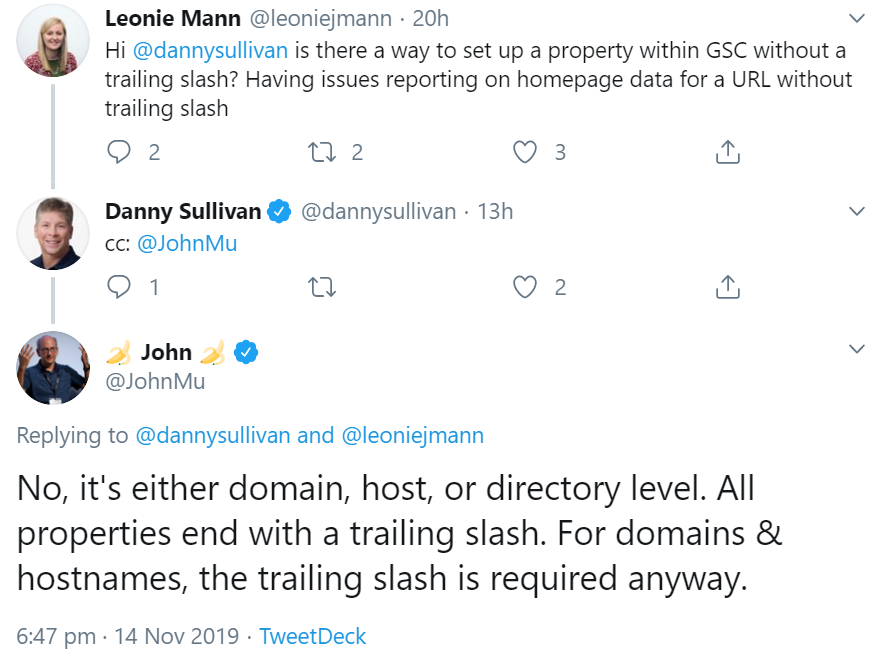Click the Danny Sullivan display name

(x=183, y=211)
